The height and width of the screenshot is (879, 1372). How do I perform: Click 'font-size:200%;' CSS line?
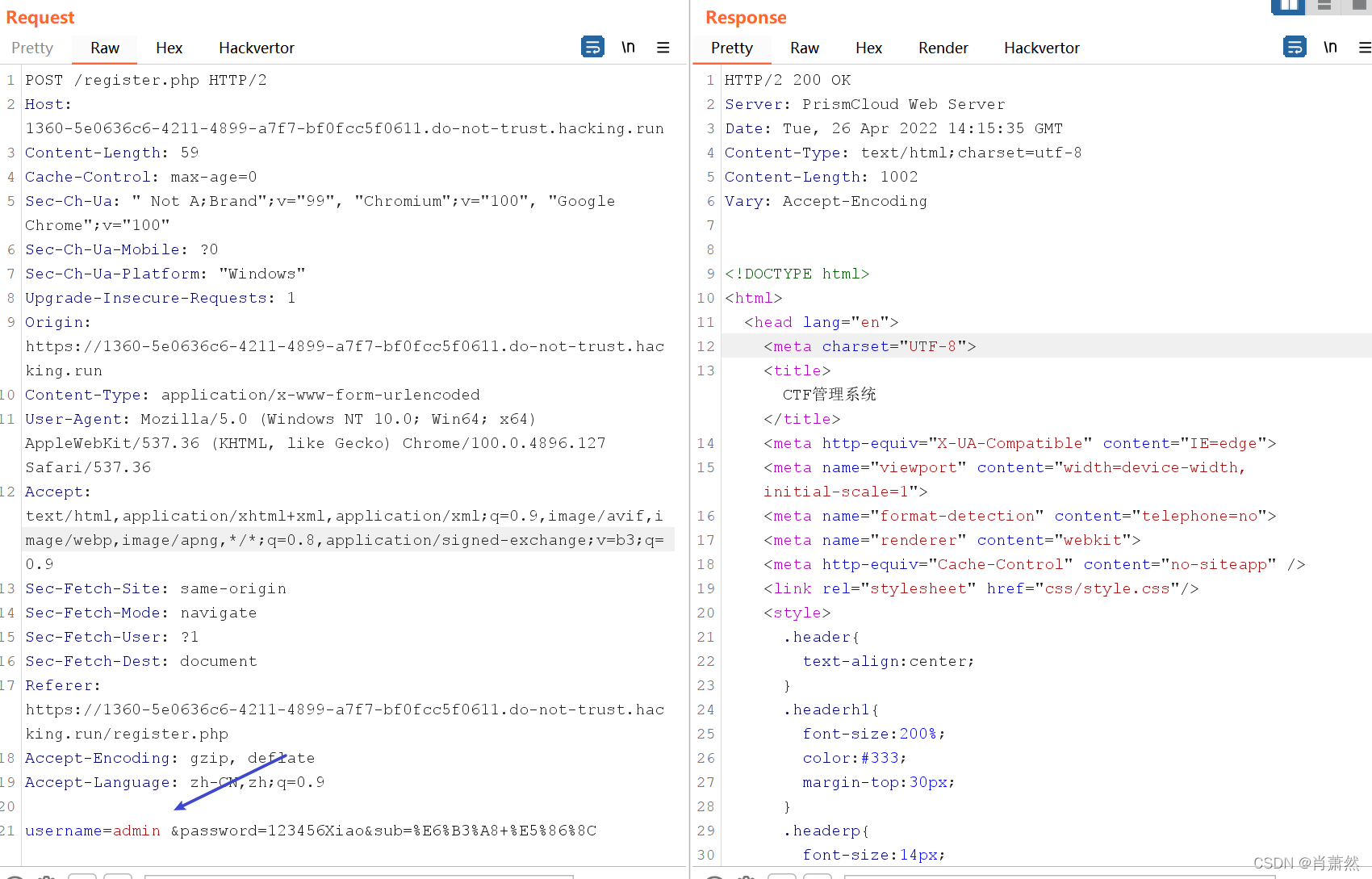tap(874, 734)
